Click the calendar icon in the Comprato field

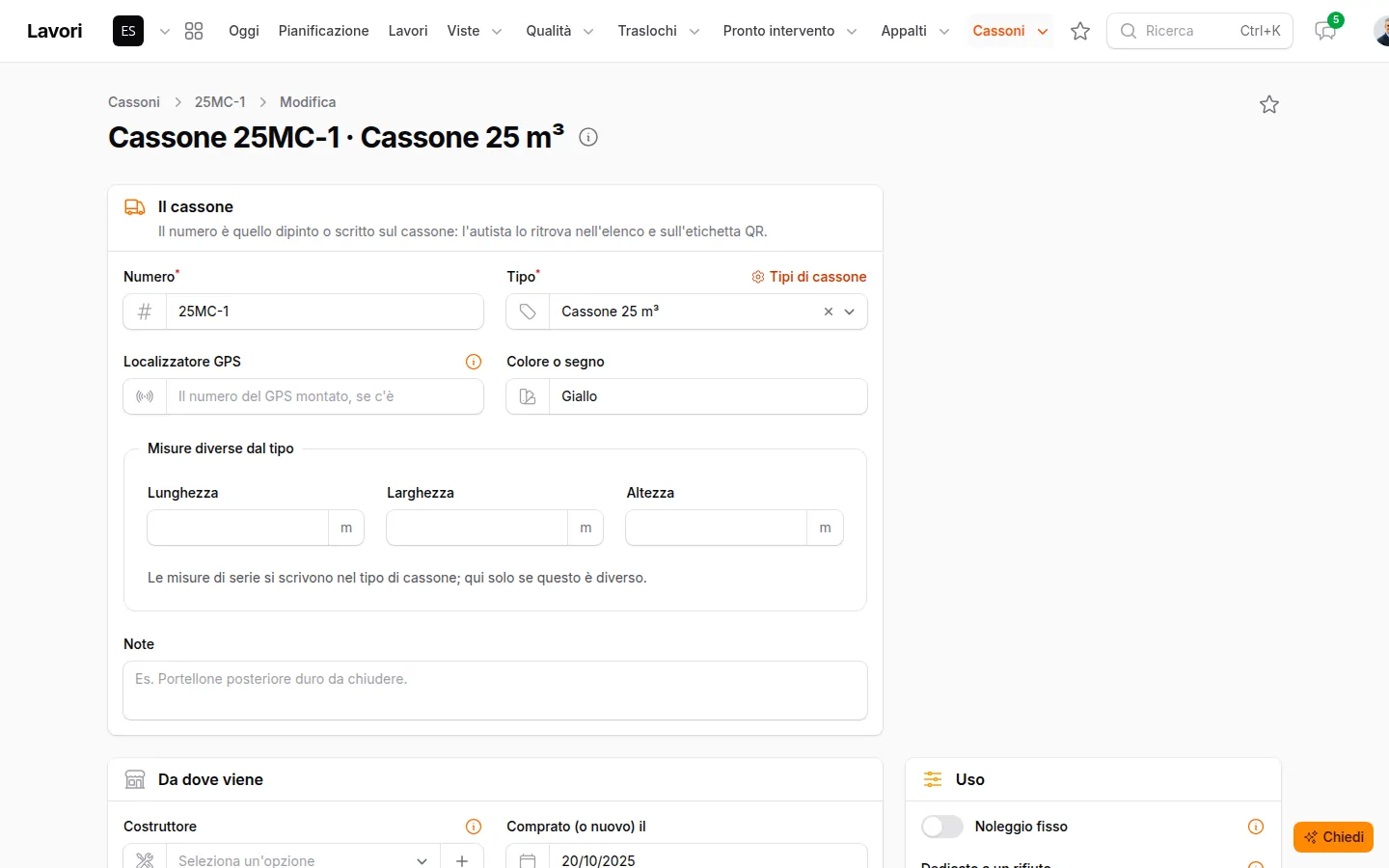pyautogui.click(x=528, y=860)
